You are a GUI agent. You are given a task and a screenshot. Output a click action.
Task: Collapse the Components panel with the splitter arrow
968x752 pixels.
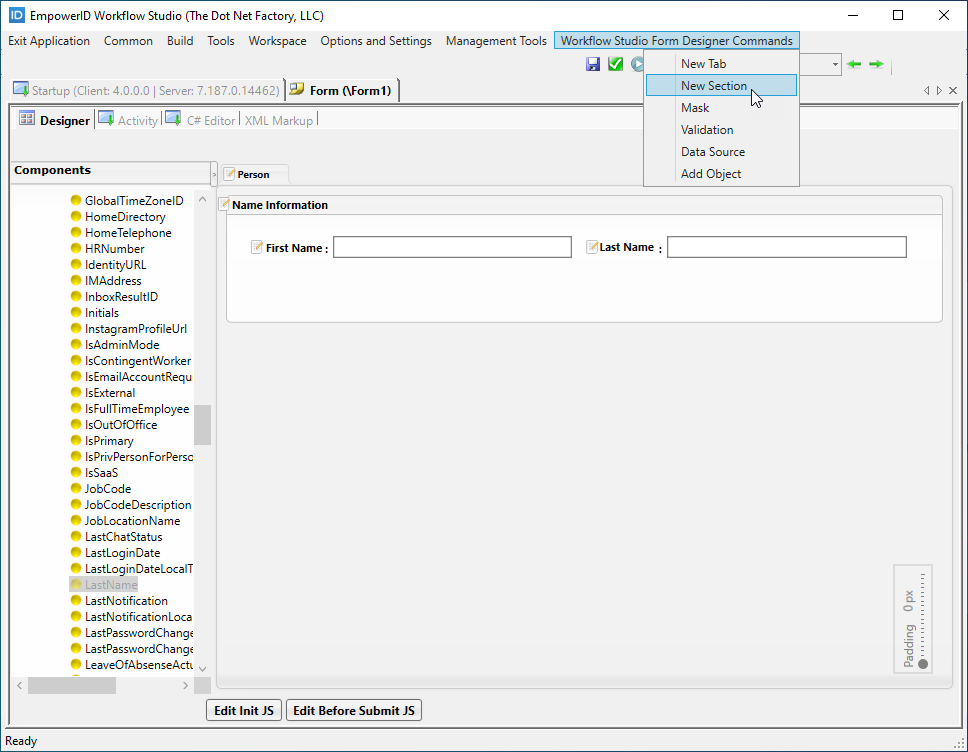pyautogui.click(x=214, y=175)
